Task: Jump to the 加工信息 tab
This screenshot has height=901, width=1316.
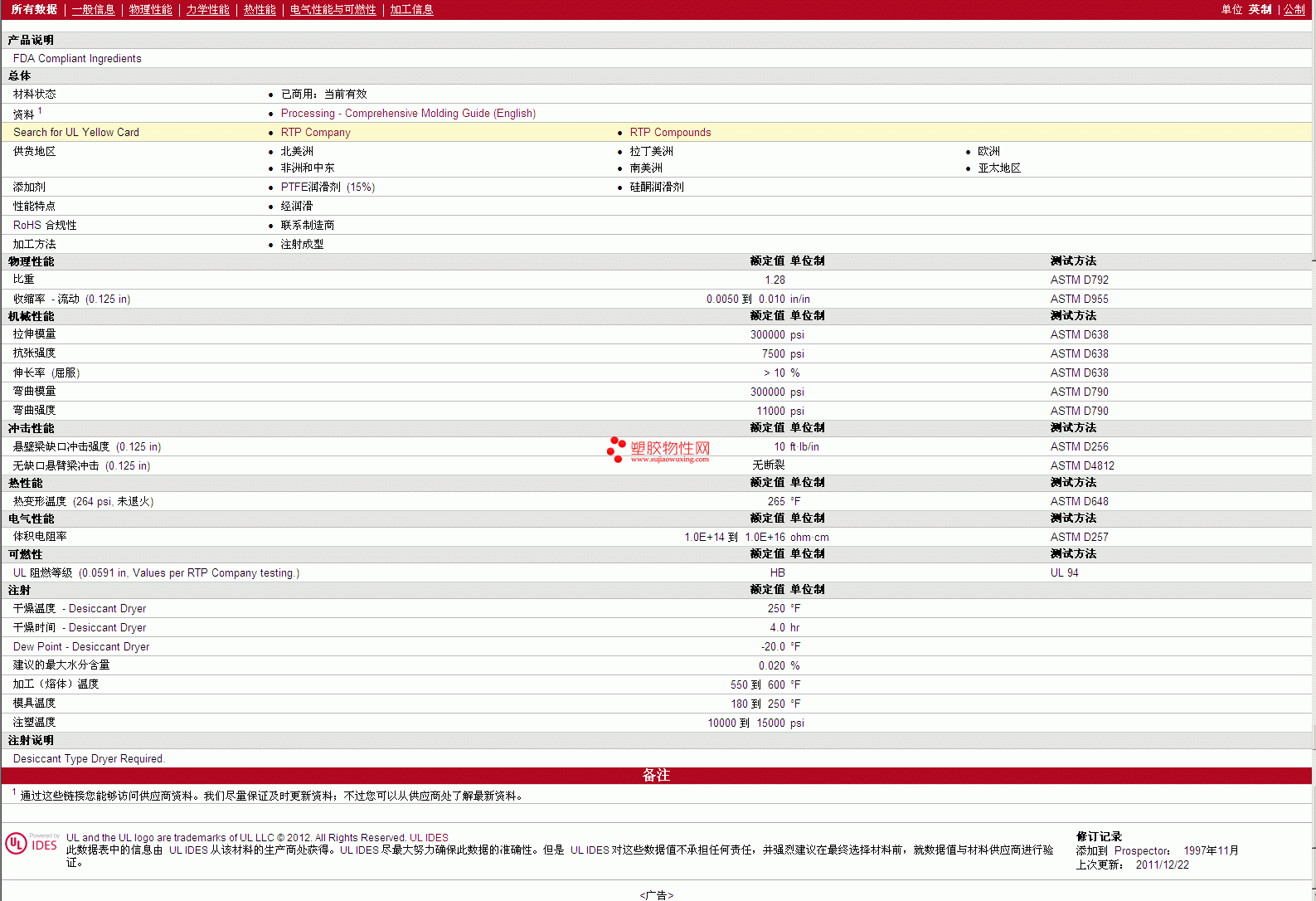Action: [411, 10]
